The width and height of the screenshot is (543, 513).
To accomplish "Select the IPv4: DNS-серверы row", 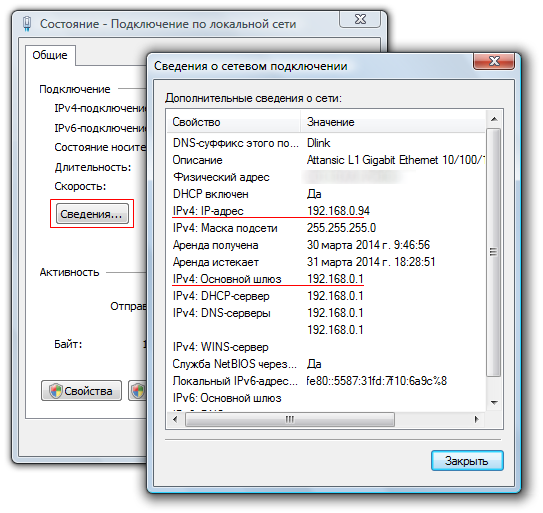I will 326,313.
